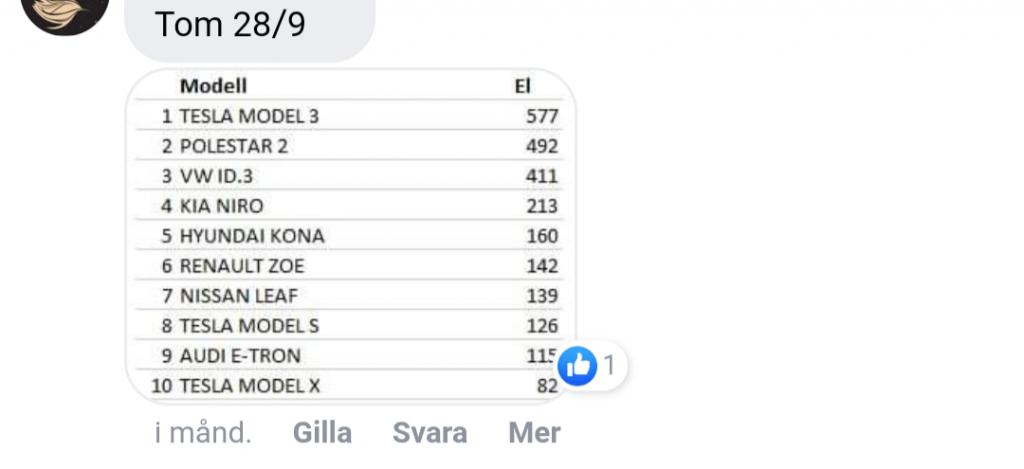
Task: Click the RENAULT ZOE row in image
Action: pos(349,266)
